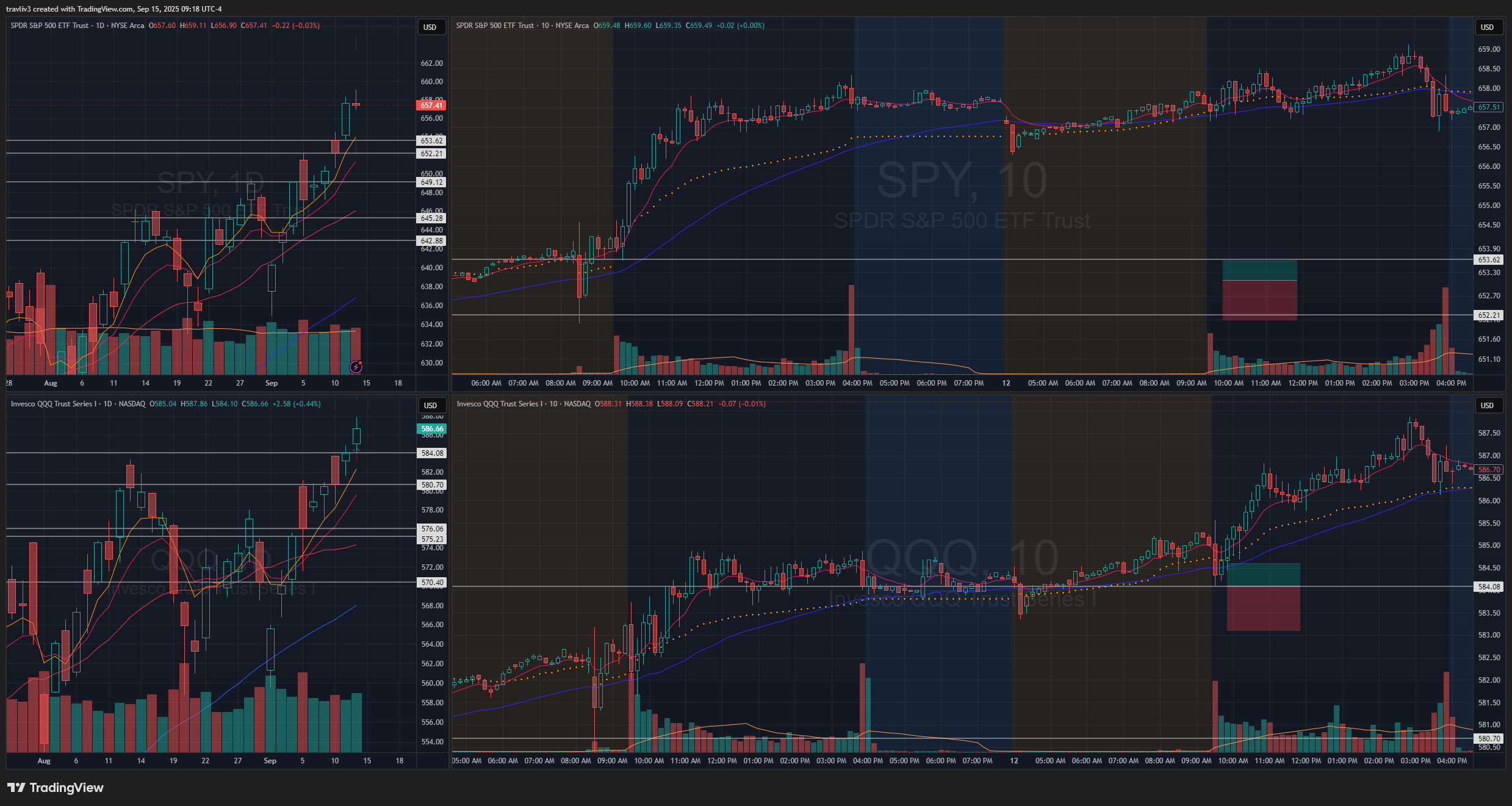Click USD currency button on QQQ 10-minute chart
This screenshot has width=1512, height=806.
[1487, 405]
